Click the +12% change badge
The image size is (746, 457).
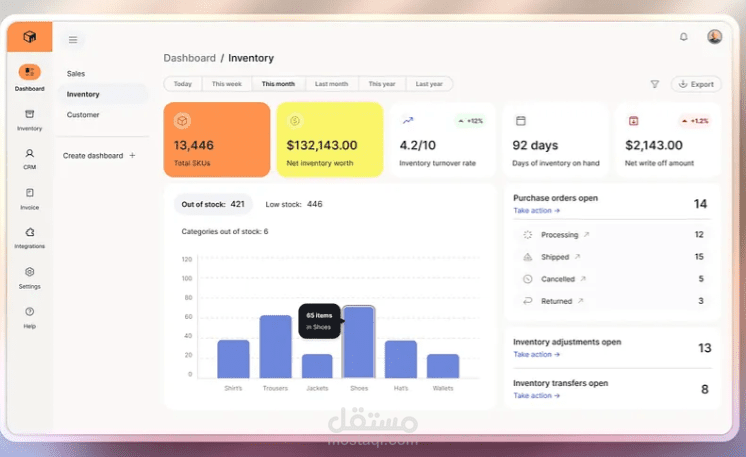470,121
